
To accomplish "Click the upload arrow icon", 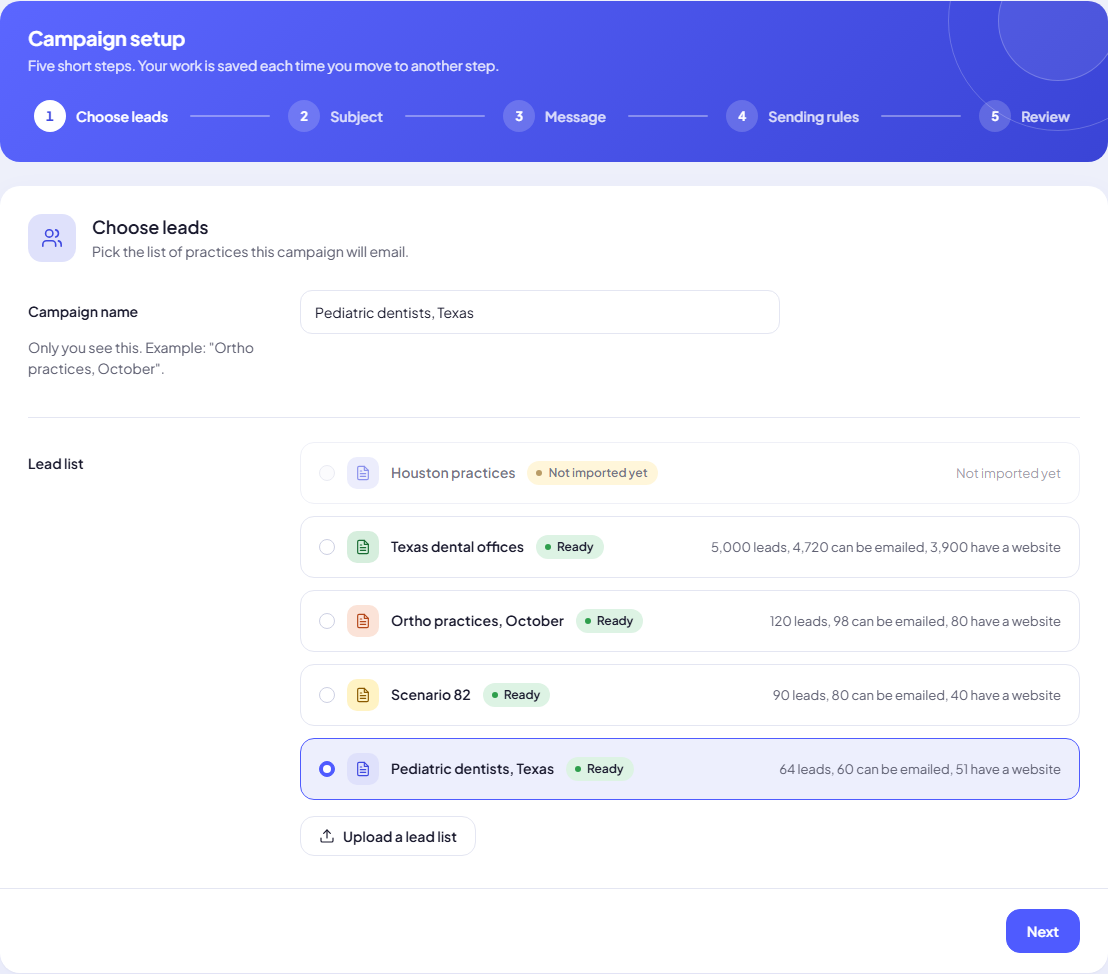I will [326, 836].
